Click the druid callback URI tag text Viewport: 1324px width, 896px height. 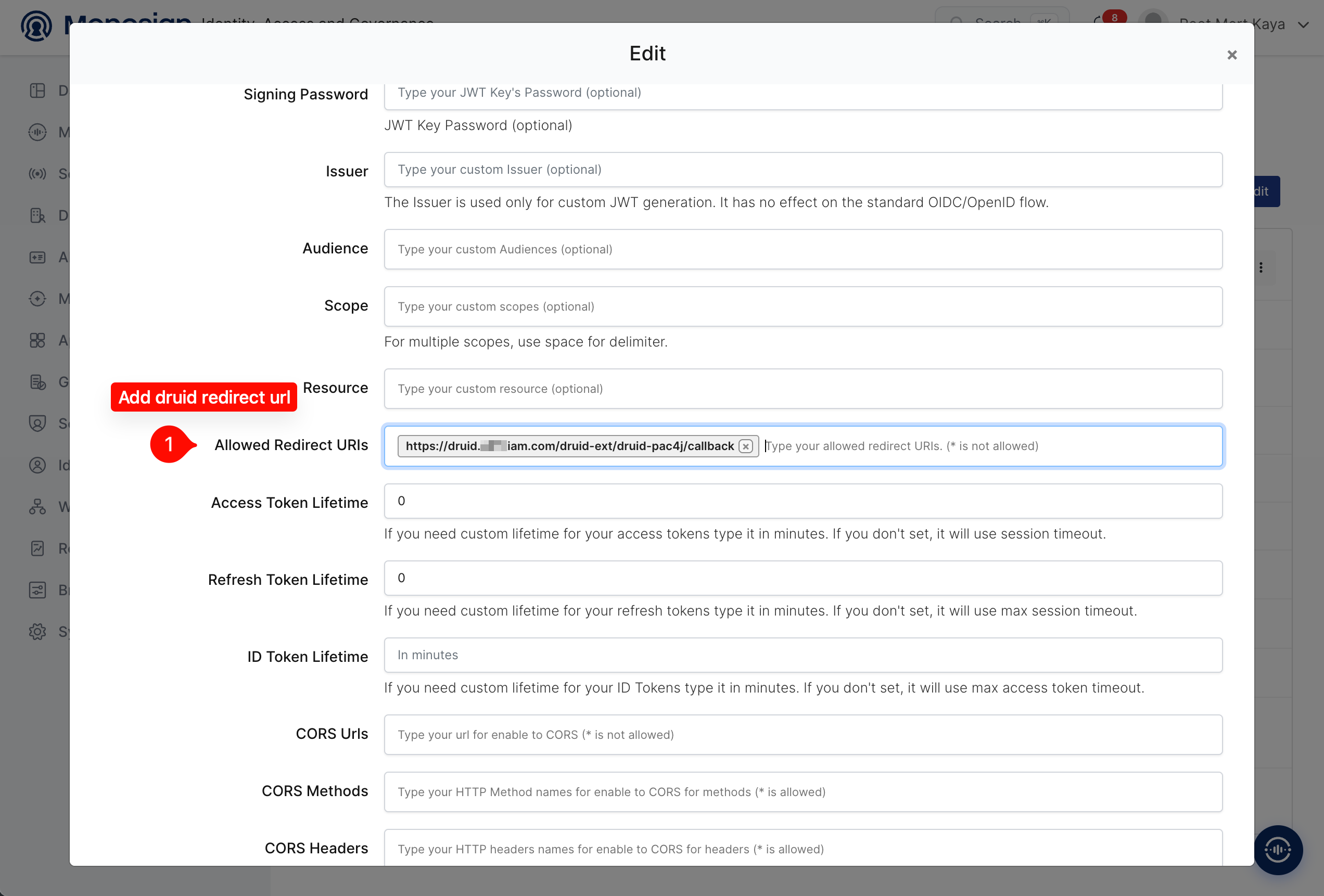click(570, 446)
